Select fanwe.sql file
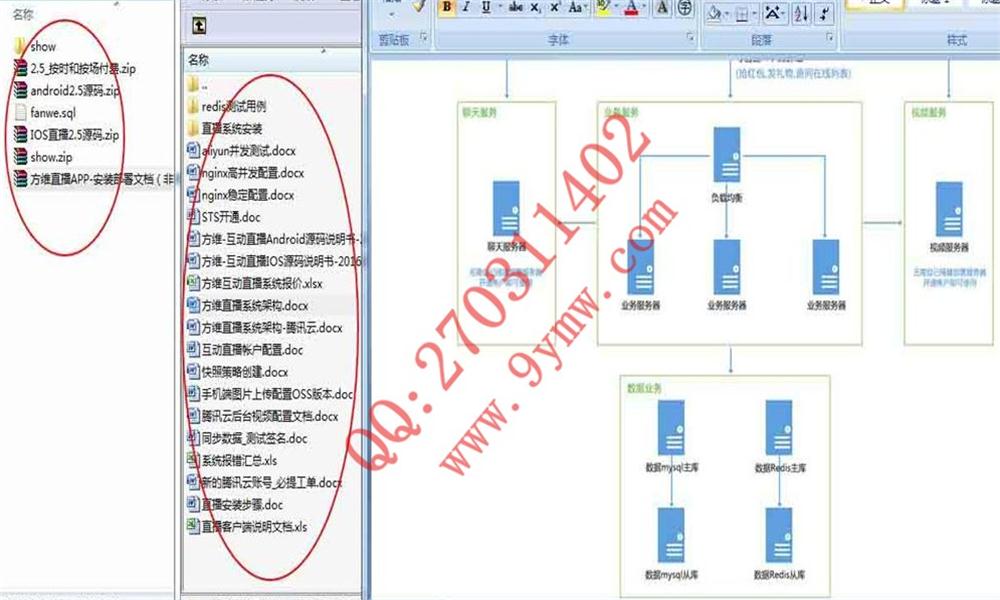1000x600 pixels. (45, 113)
